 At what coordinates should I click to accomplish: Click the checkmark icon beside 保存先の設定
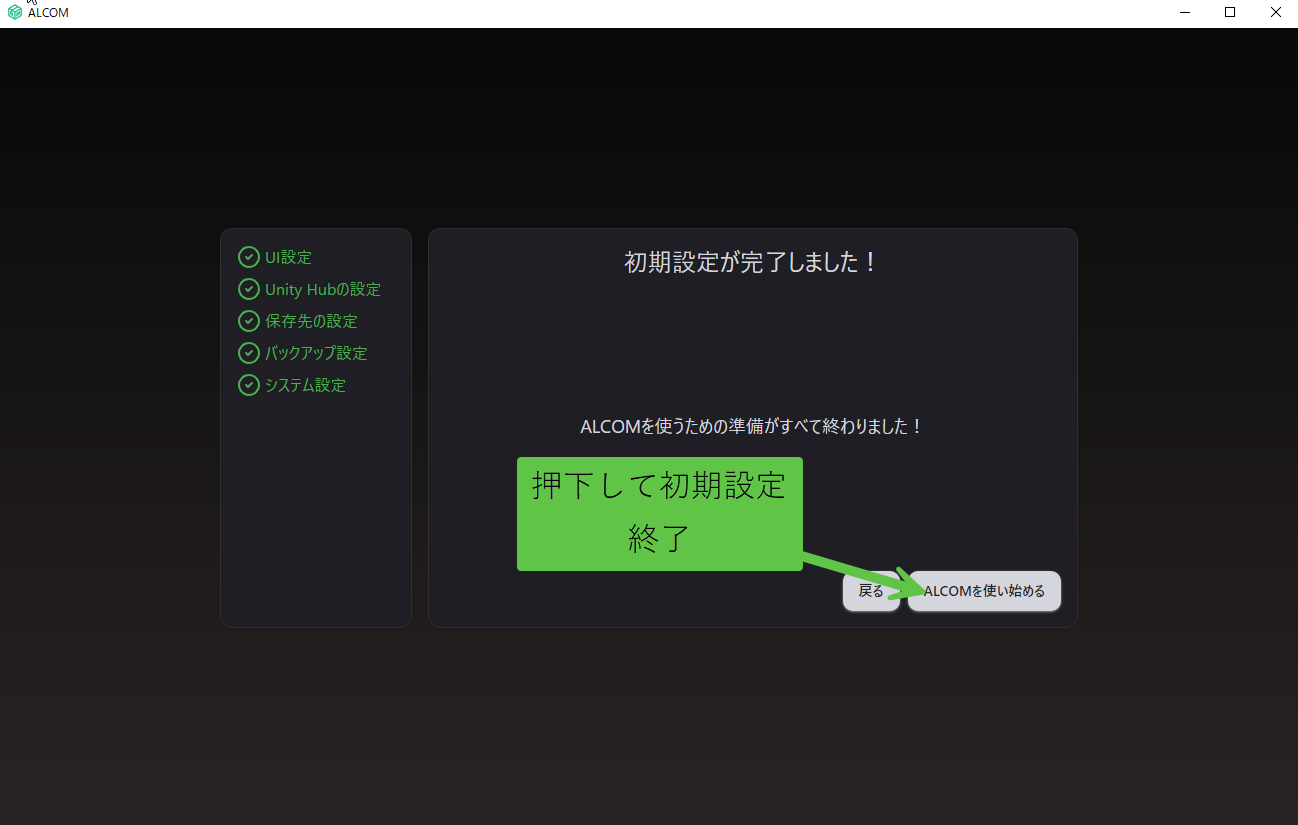248,321
